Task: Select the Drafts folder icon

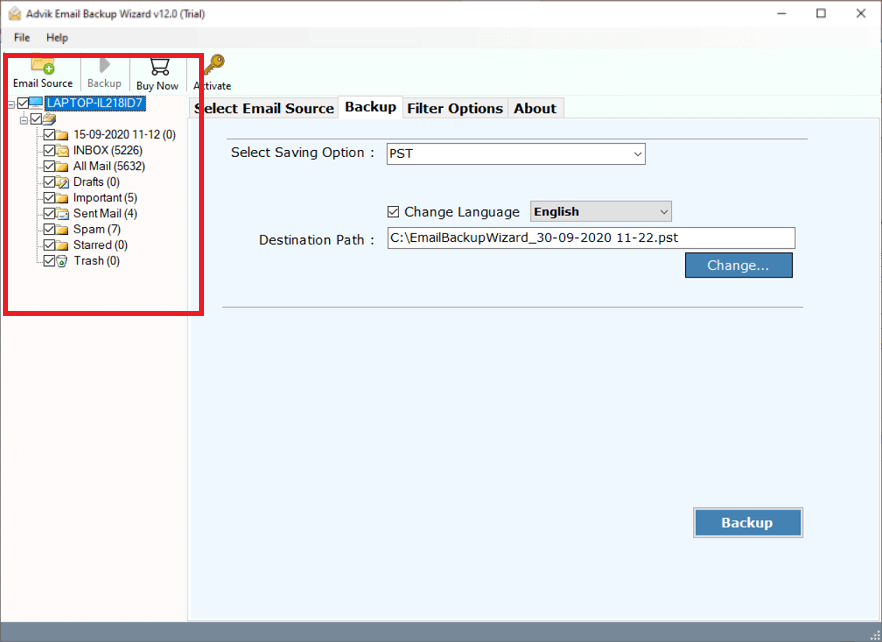Action: (x=61, y=181)
